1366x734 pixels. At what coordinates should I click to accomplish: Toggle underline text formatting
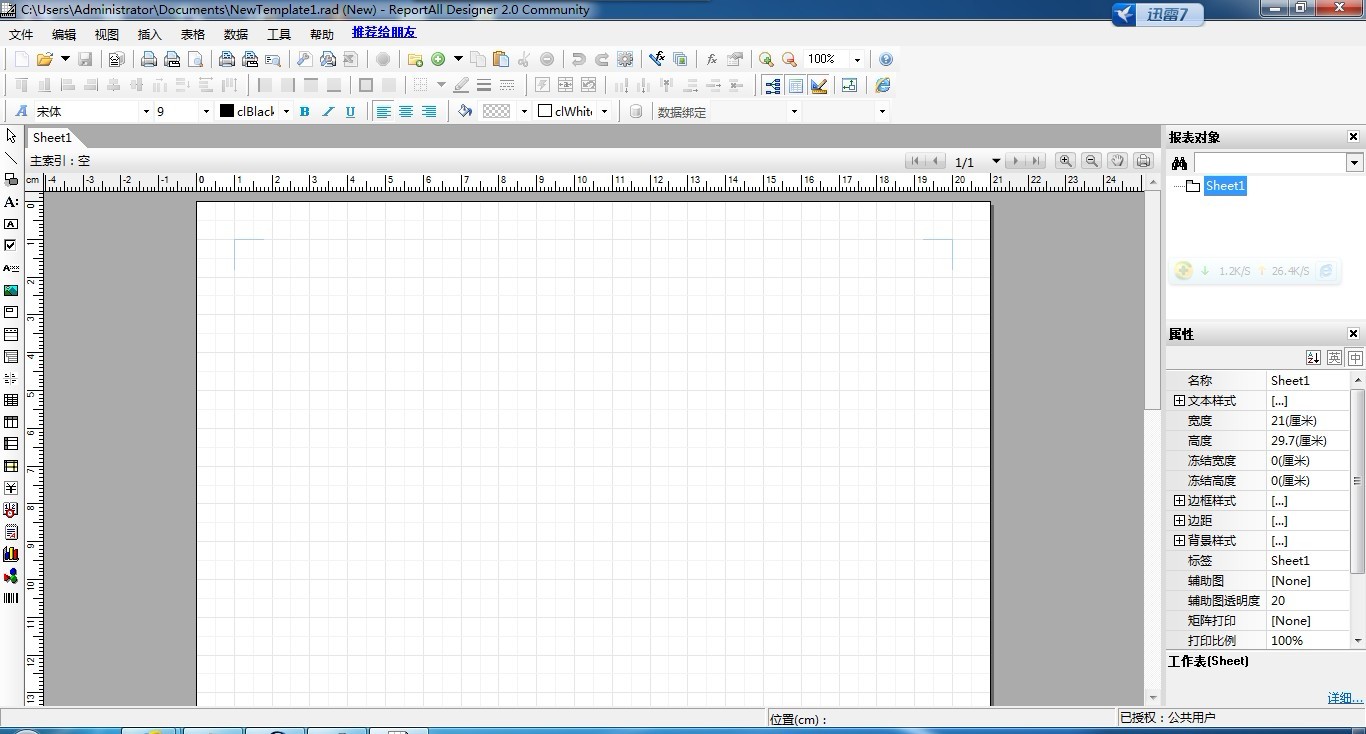[x=350, y=112]
